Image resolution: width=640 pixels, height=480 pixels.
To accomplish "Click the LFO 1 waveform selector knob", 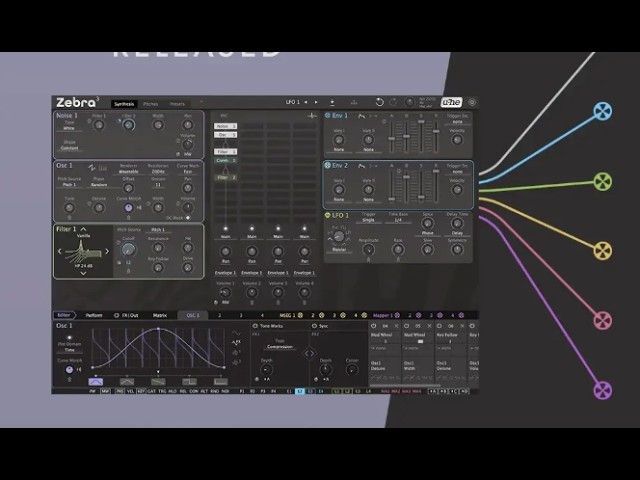I will [x=339, y=236].
